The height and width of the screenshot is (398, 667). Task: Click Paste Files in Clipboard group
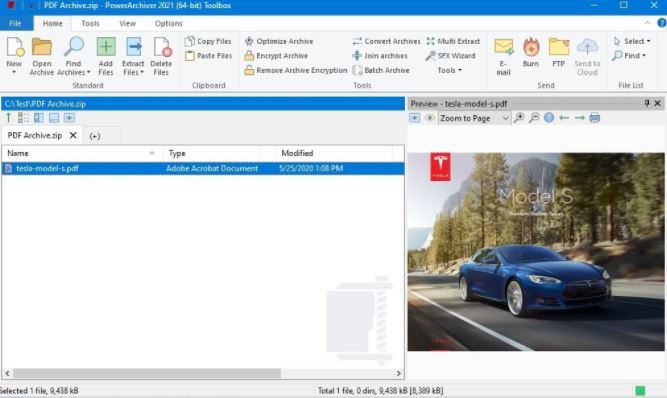pyautogui.click(x=208, y=56)
